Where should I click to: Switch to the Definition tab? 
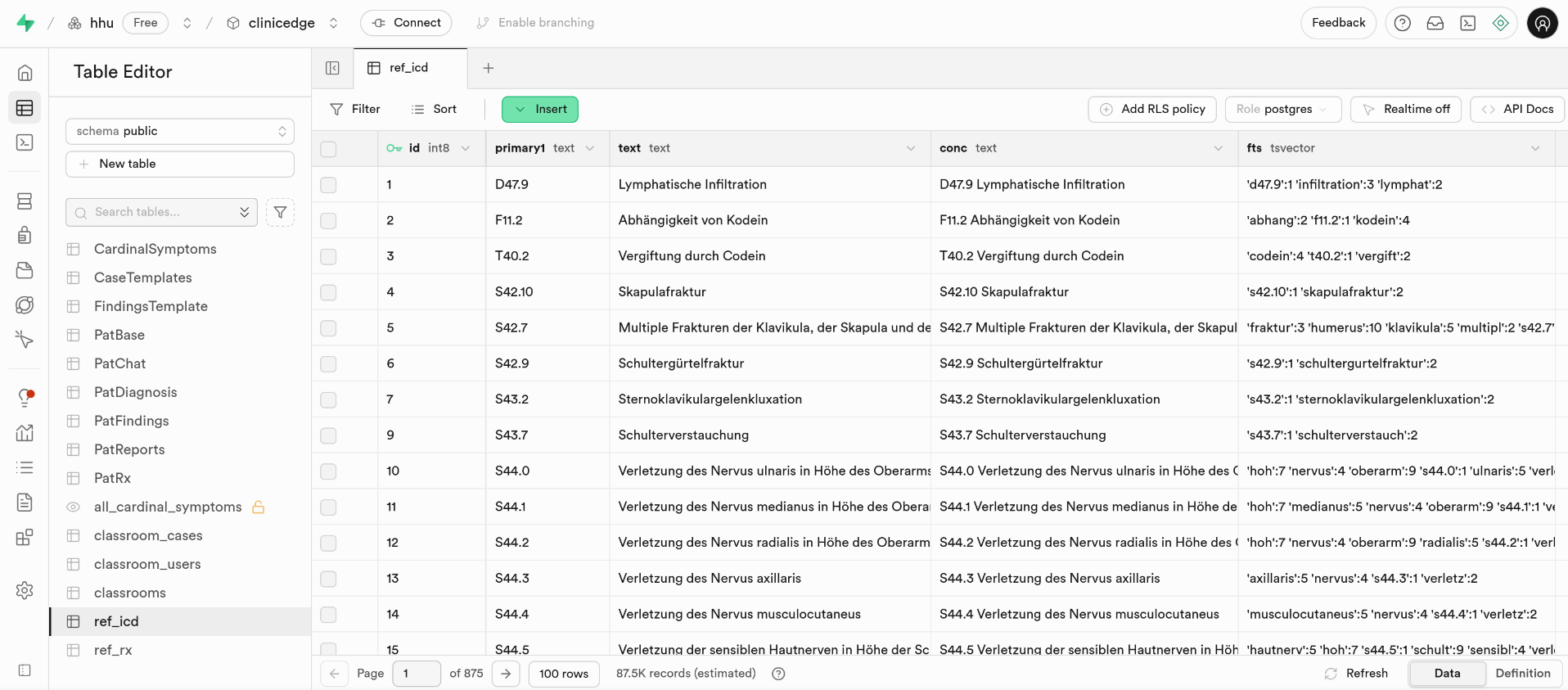pyautogui.click(x=1522, y=673)
